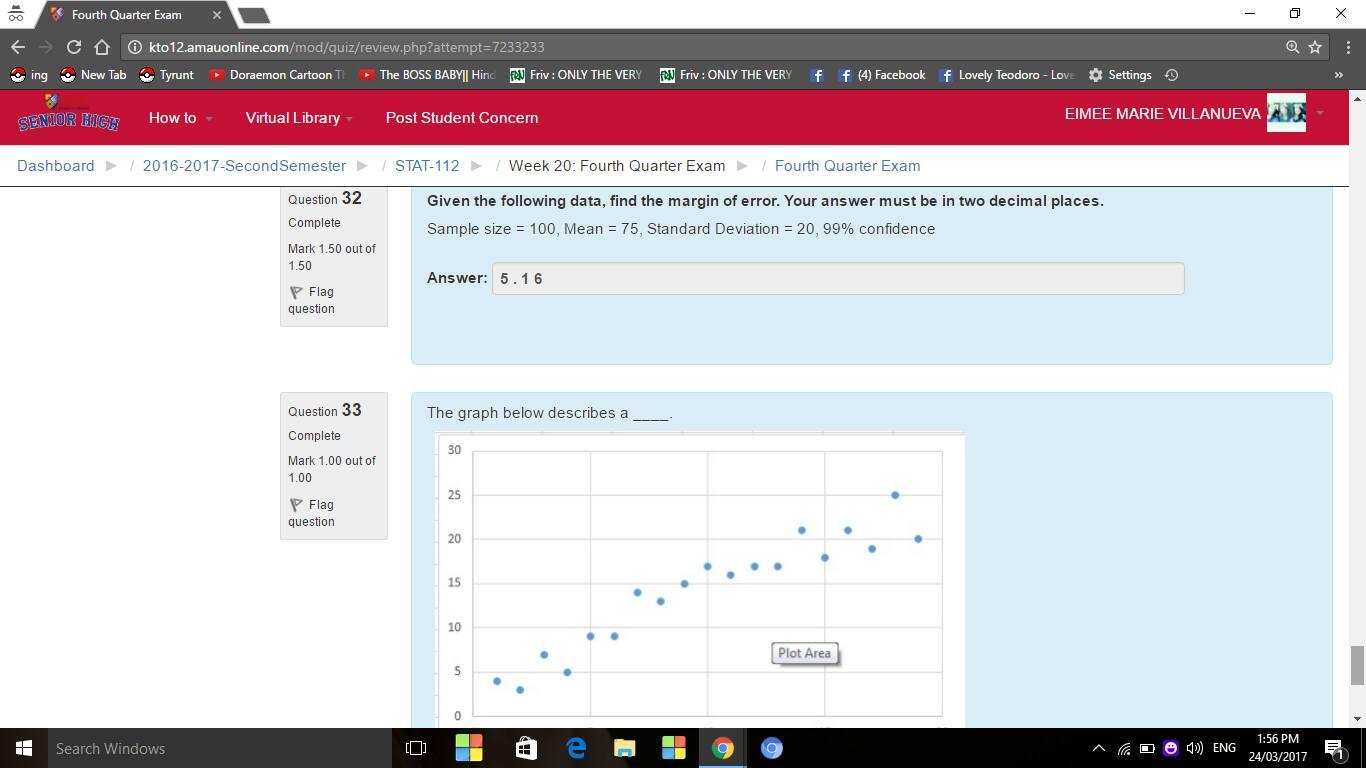Open the first Friv: ONLY THE VERY bookmark
Viewport: 1366px width, 768px height.
(576, 75)
